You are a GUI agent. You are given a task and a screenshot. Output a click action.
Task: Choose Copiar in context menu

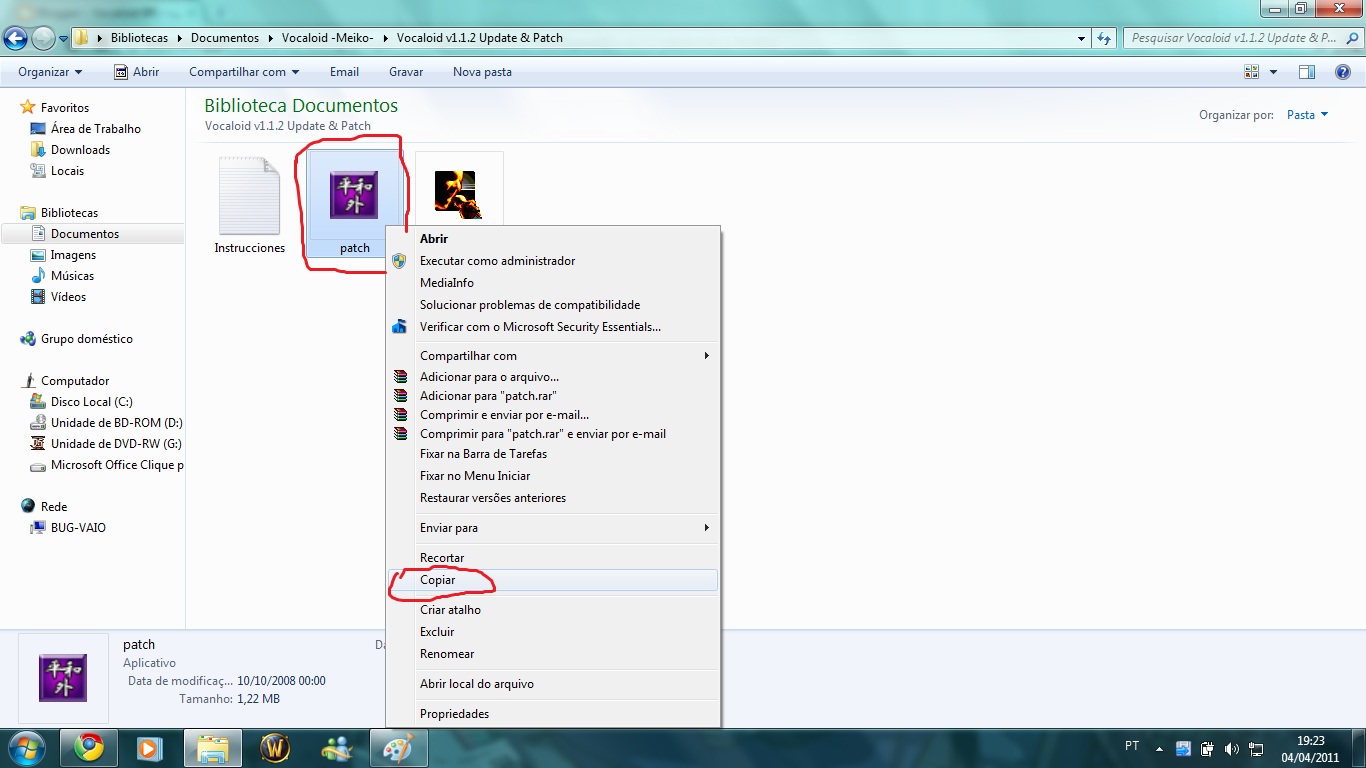(x=553, y=580)
